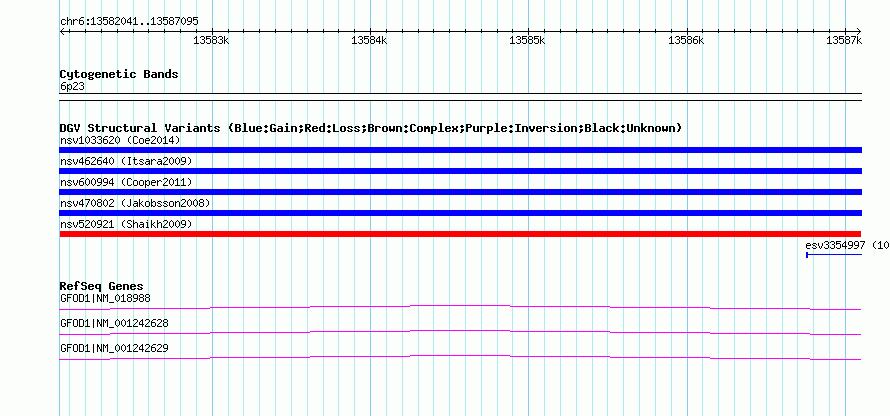Click the RefSeq Genes track title

[101, 286]
